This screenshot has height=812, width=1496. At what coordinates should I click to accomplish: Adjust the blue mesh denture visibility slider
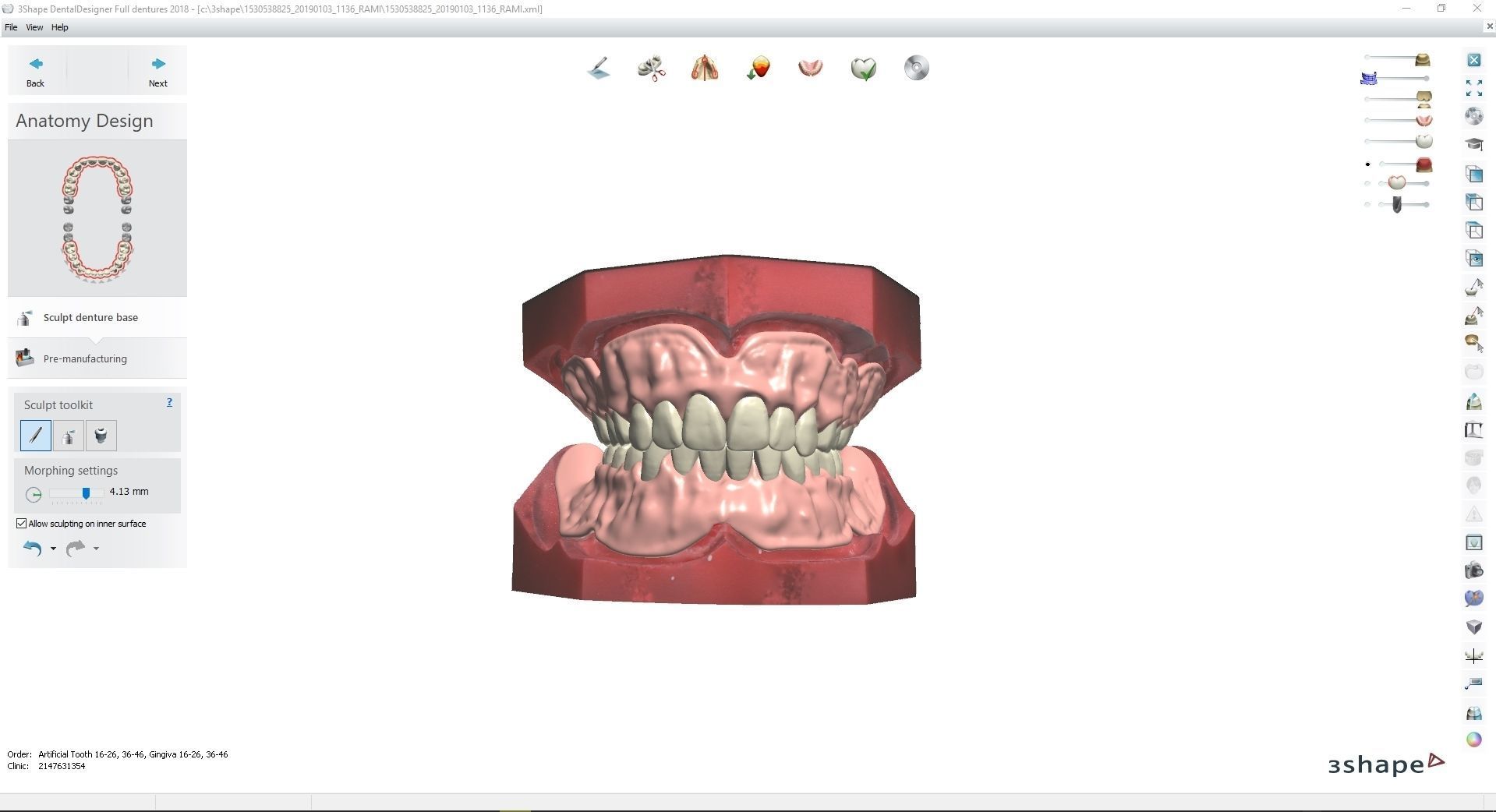(1369, 78)
